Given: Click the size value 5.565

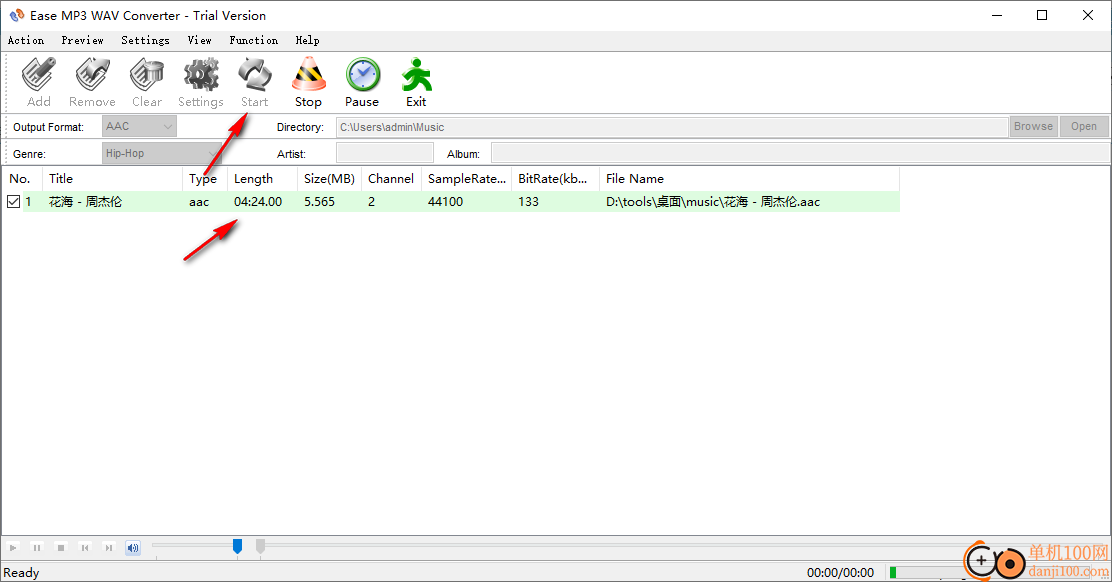Looking at the screenshot, I should (x=319, y=202).
